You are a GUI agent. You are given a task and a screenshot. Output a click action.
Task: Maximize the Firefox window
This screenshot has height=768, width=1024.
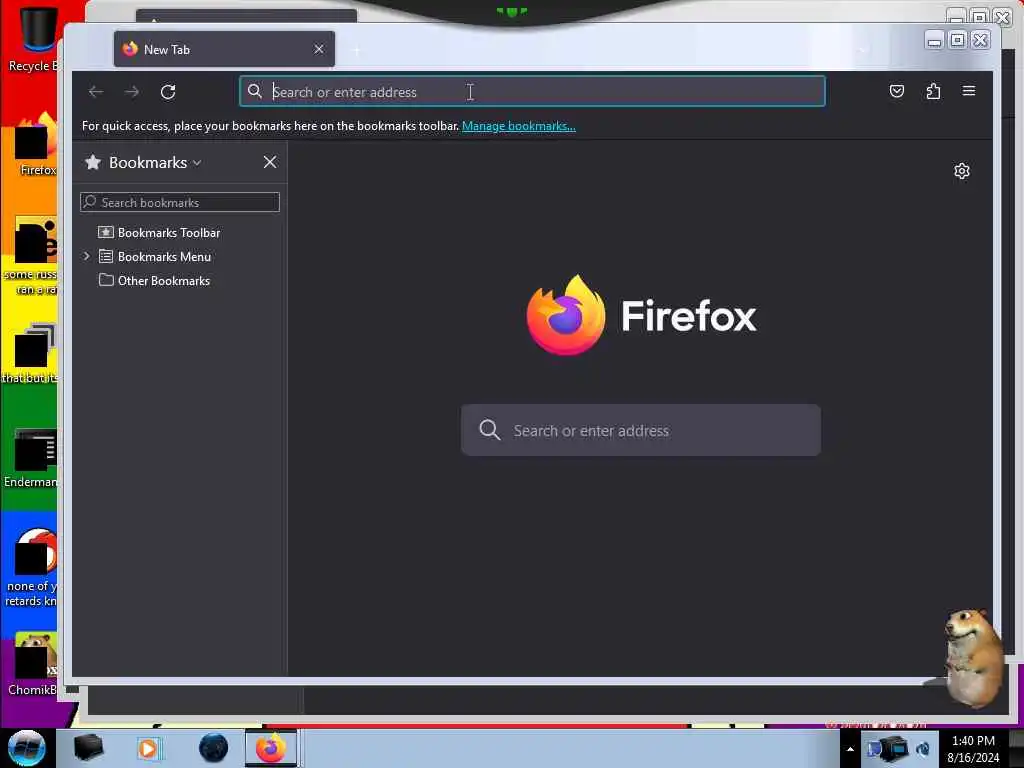[957, 40]
